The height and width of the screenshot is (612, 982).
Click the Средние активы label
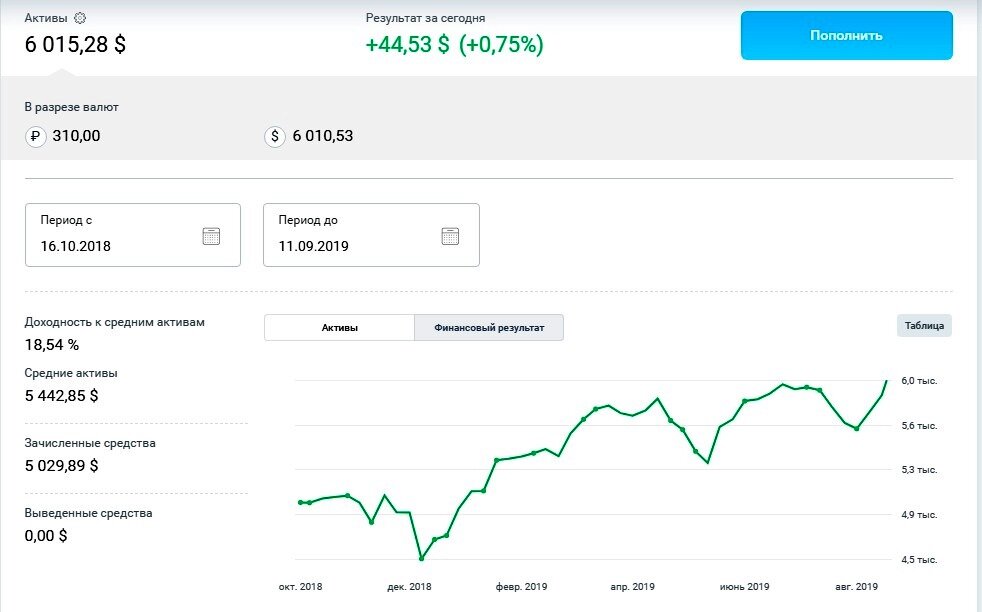(x=71, y=373)
